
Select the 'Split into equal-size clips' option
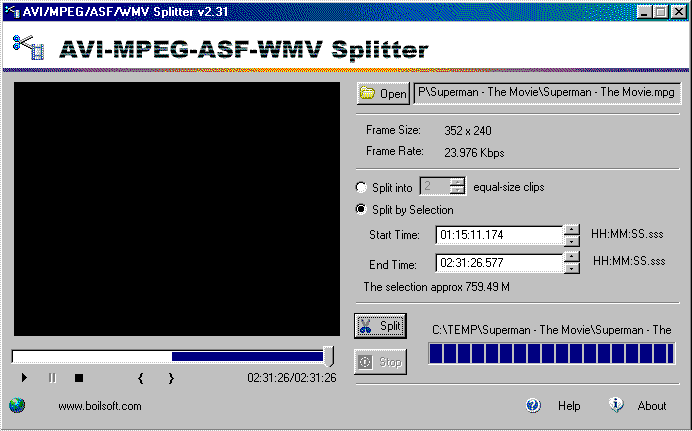click(362, 187)
